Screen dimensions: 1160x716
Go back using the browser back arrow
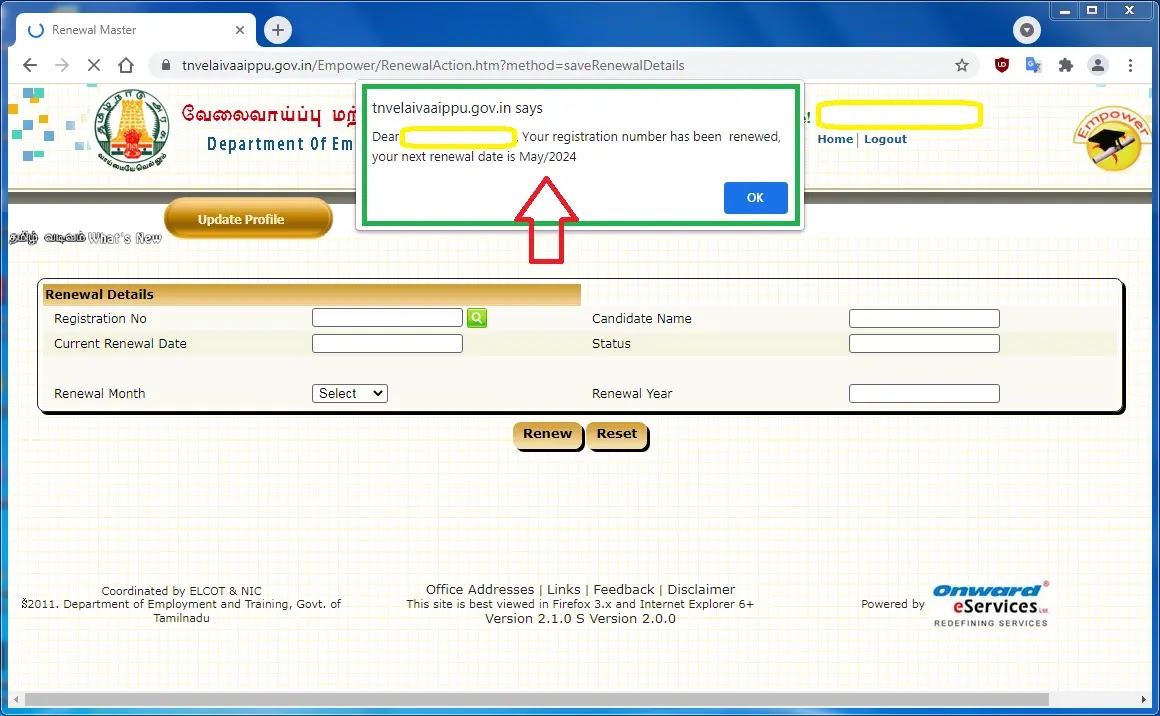pyautogui.click(x=30, y=65)
